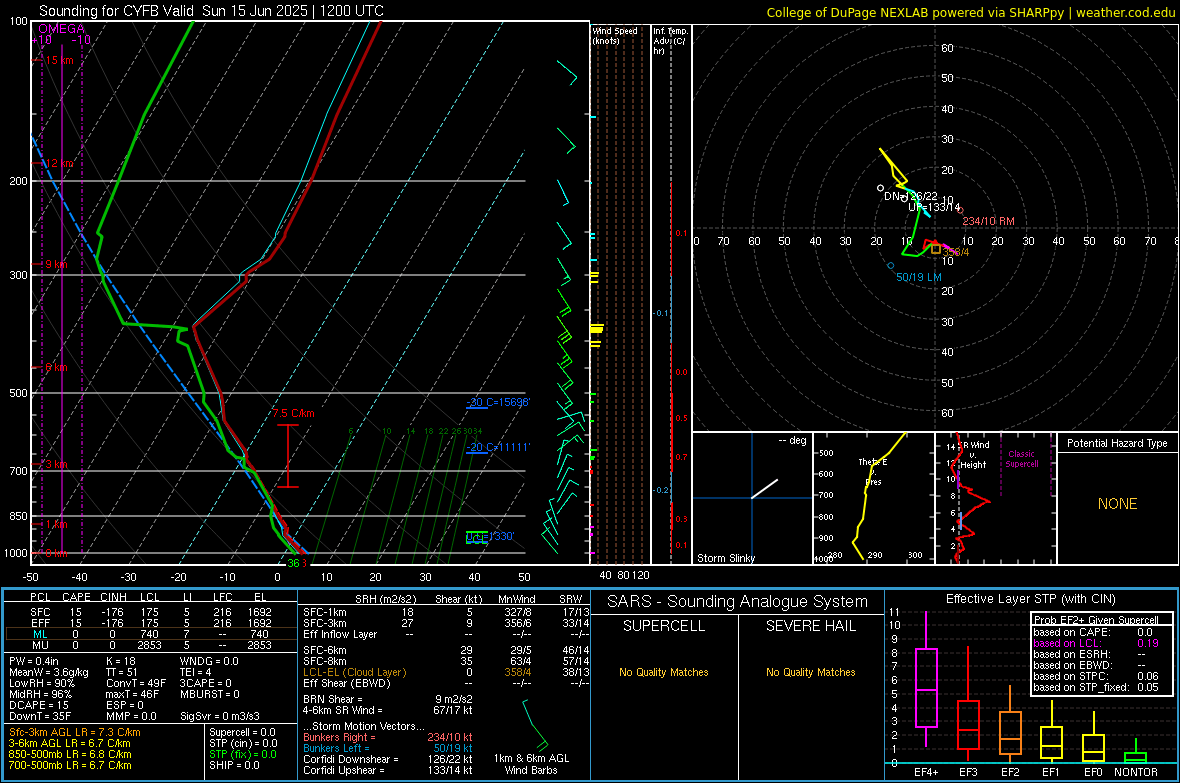Click the based on STPC: 0.06 line

tap(1096, 676)
